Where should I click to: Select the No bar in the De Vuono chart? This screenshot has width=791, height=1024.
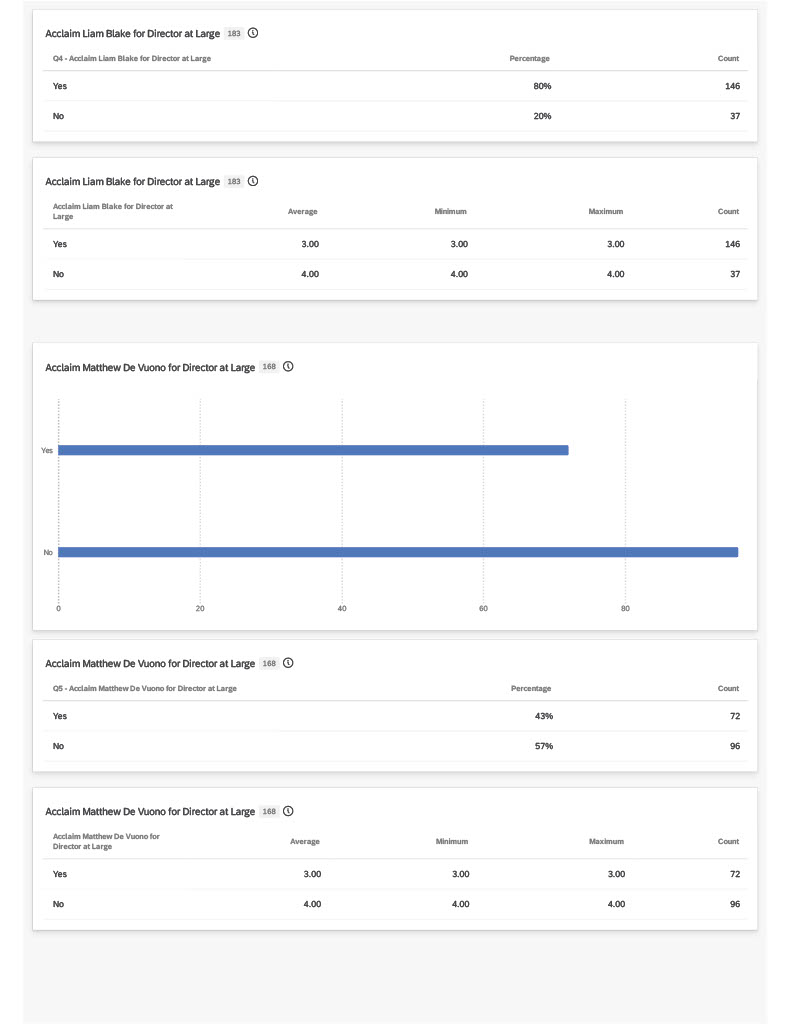pos(398,552)
